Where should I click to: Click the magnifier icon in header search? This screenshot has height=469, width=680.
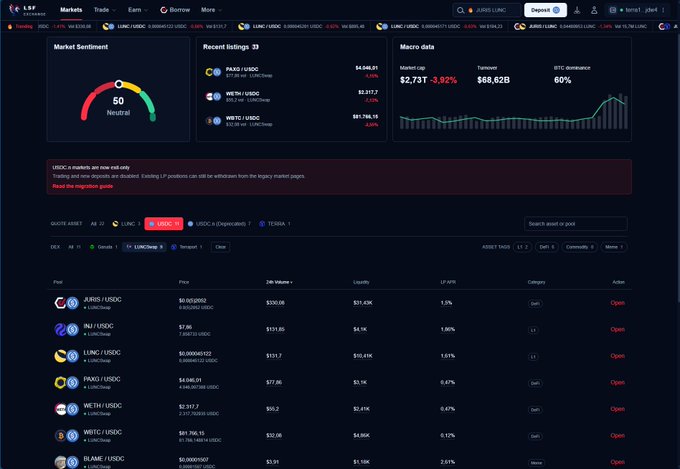460,10
